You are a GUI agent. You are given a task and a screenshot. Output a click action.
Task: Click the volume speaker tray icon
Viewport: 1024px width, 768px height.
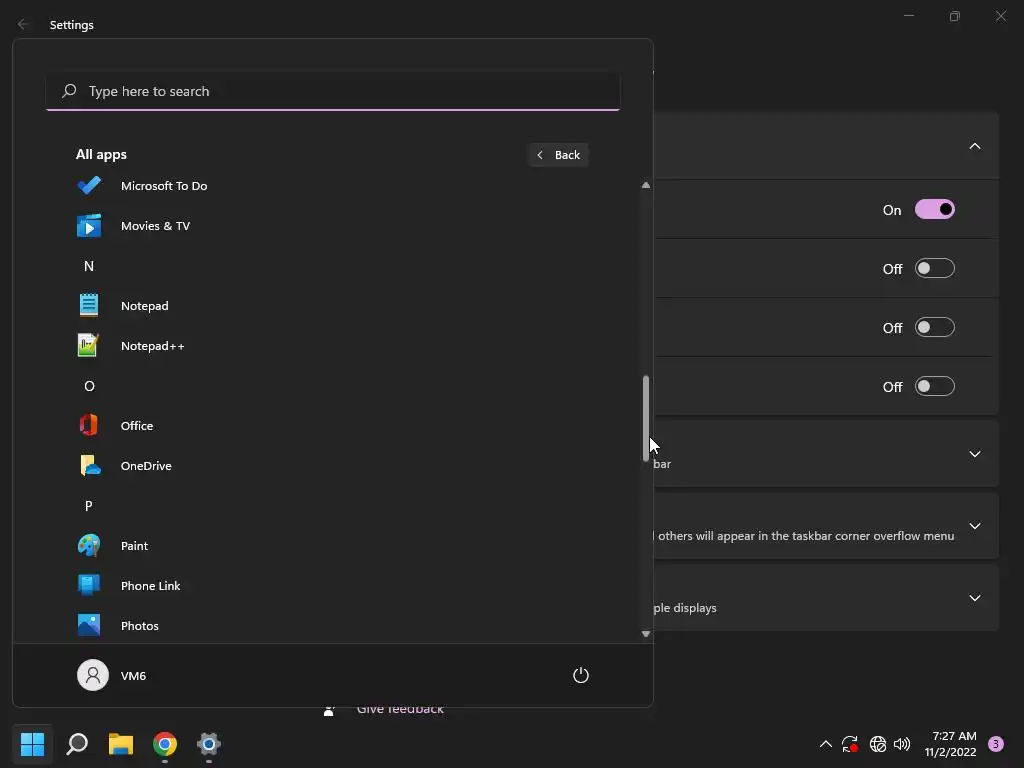(902, 743)
